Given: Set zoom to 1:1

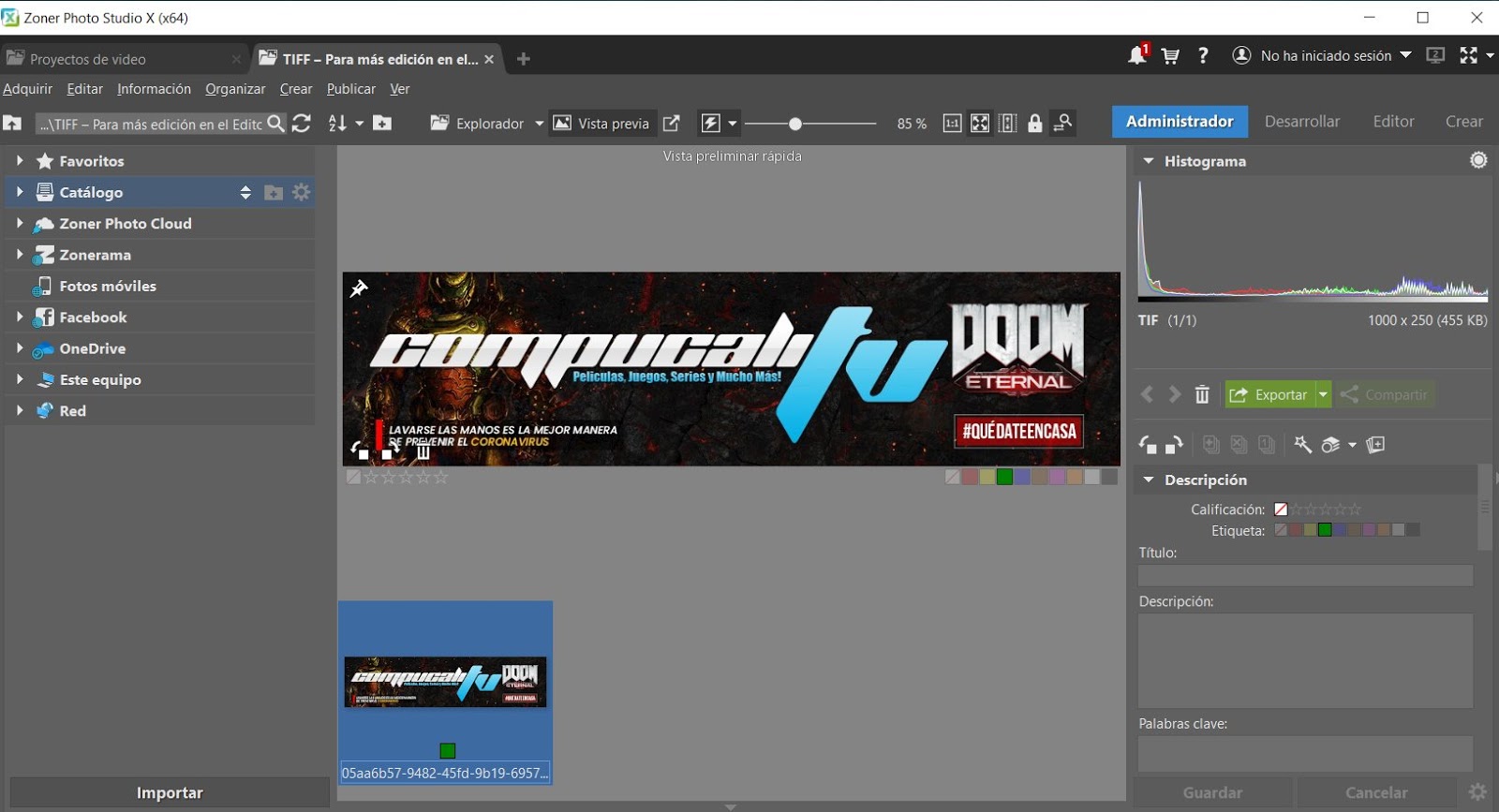Looking at the screenshot, I should tap(952, 124).
